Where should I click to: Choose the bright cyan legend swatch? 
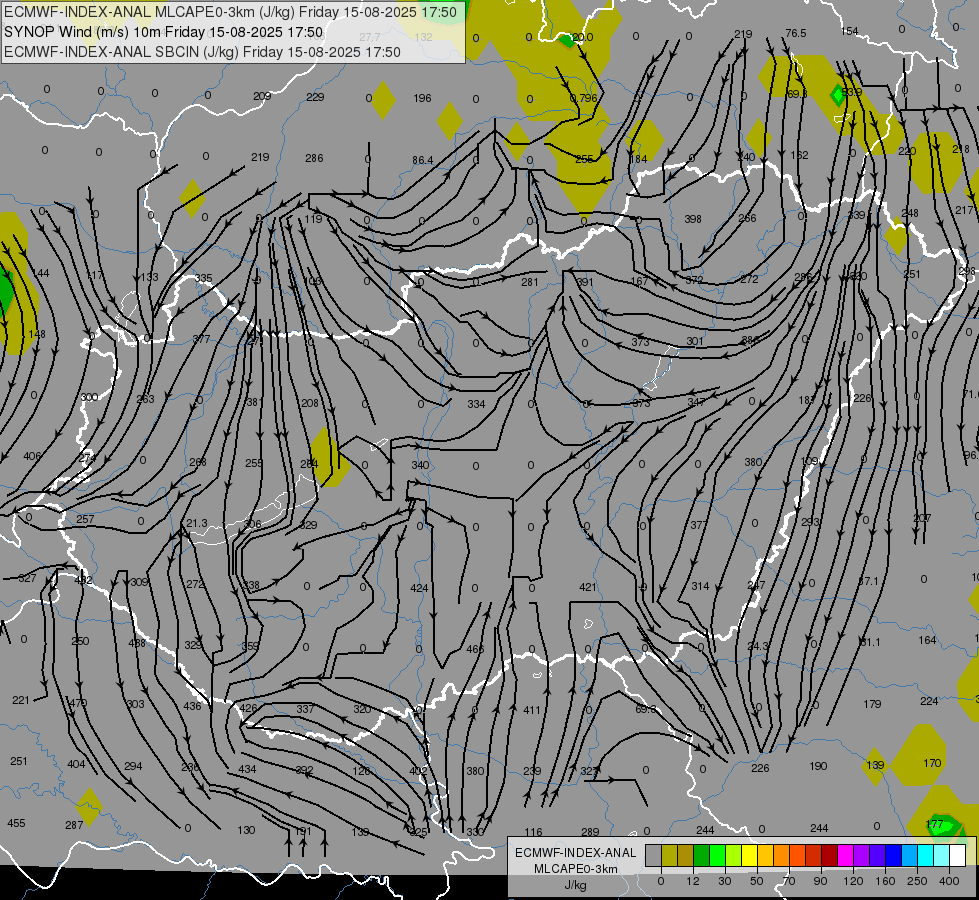click(x=926, y=855)
